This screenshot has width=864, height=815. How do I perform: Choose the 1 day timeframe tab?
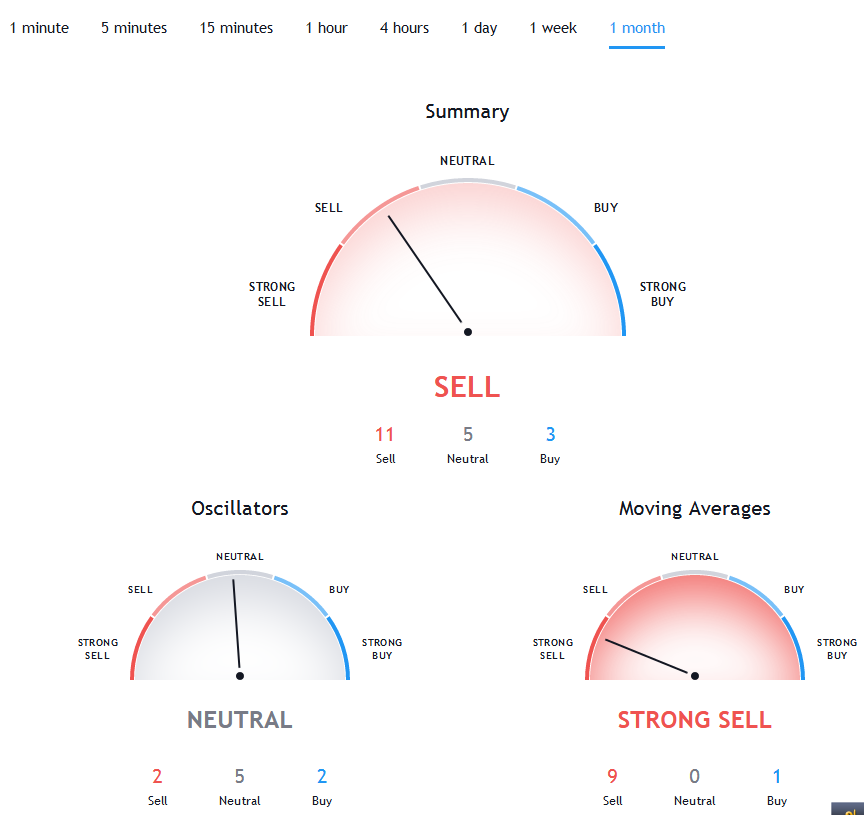[479, 28]
